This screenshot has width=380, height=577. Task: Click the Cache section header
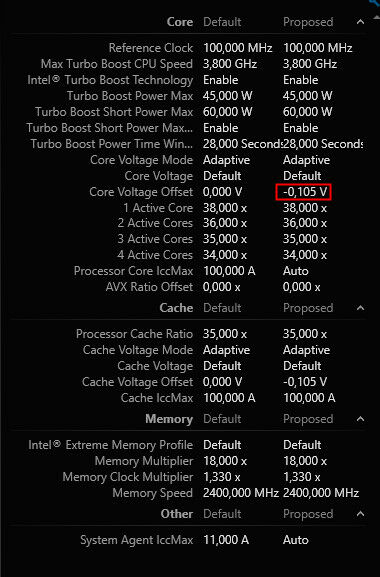pyautogui.click(x=176, y=308)
